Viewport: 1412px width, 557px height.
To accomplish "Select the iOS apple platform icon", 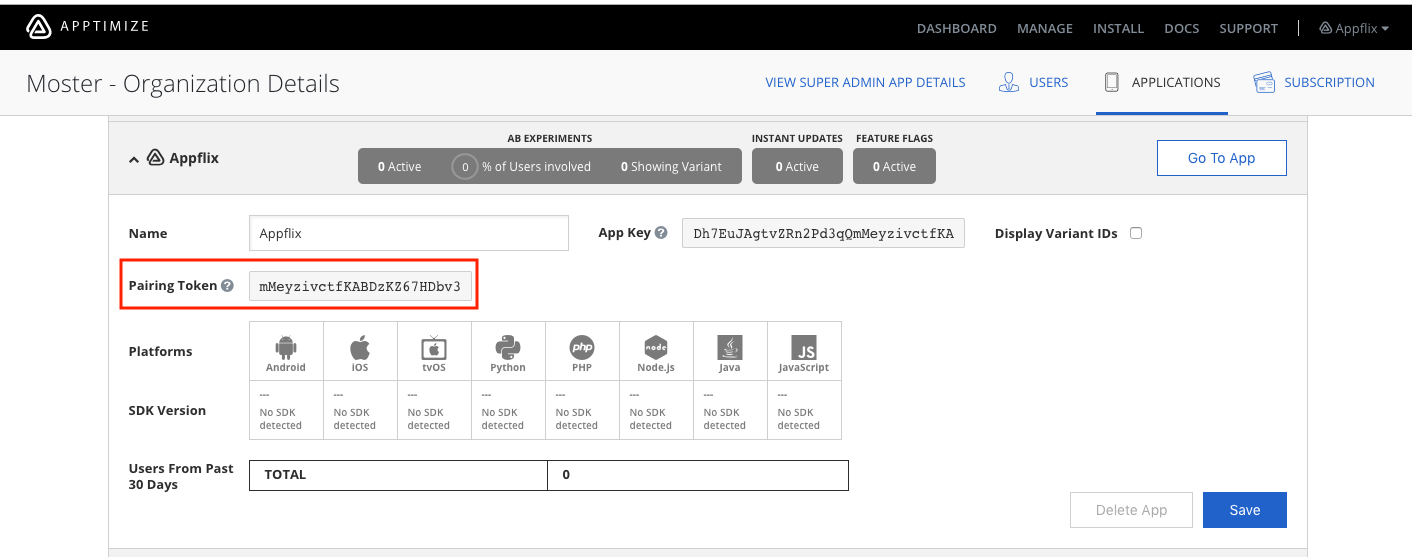I will 360,348.
